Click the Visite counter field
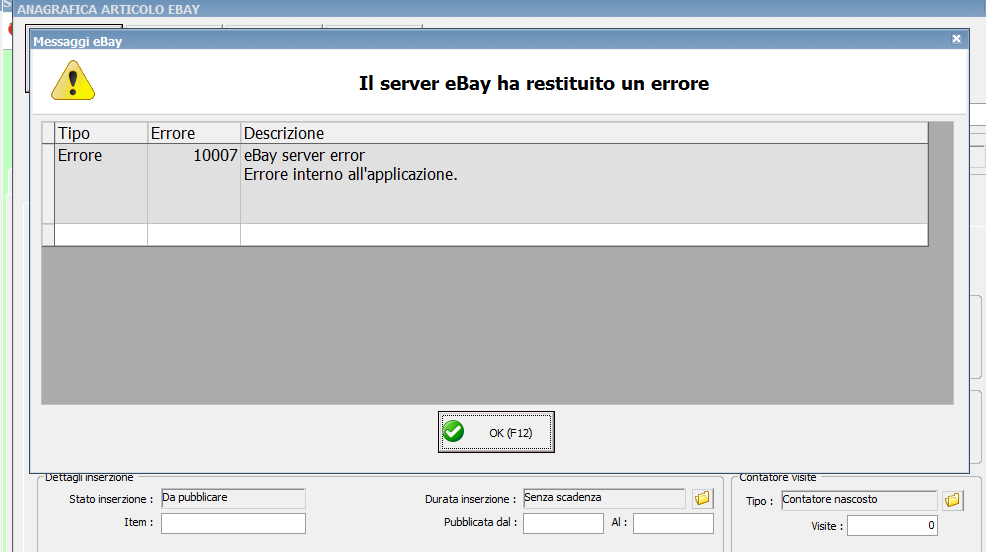 click(892, 526)
